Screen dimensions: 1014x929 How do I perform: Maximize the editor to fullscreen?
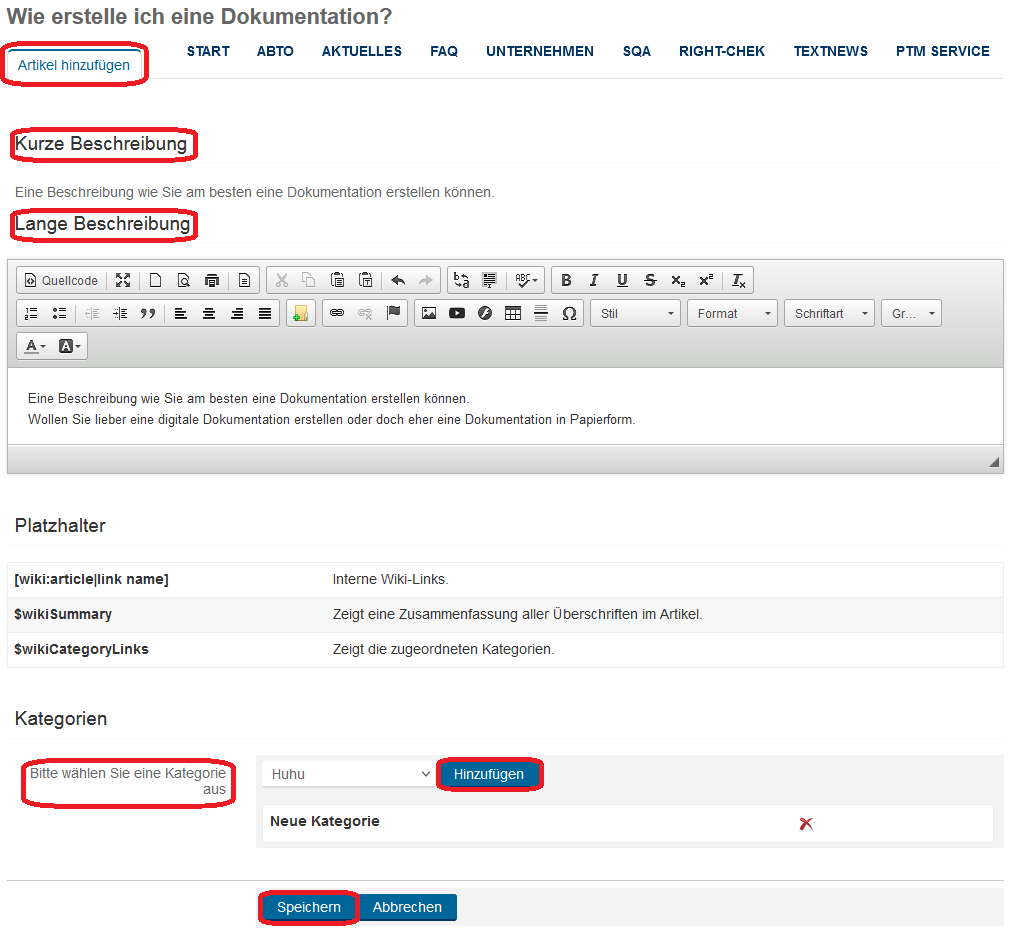[123, 280]
